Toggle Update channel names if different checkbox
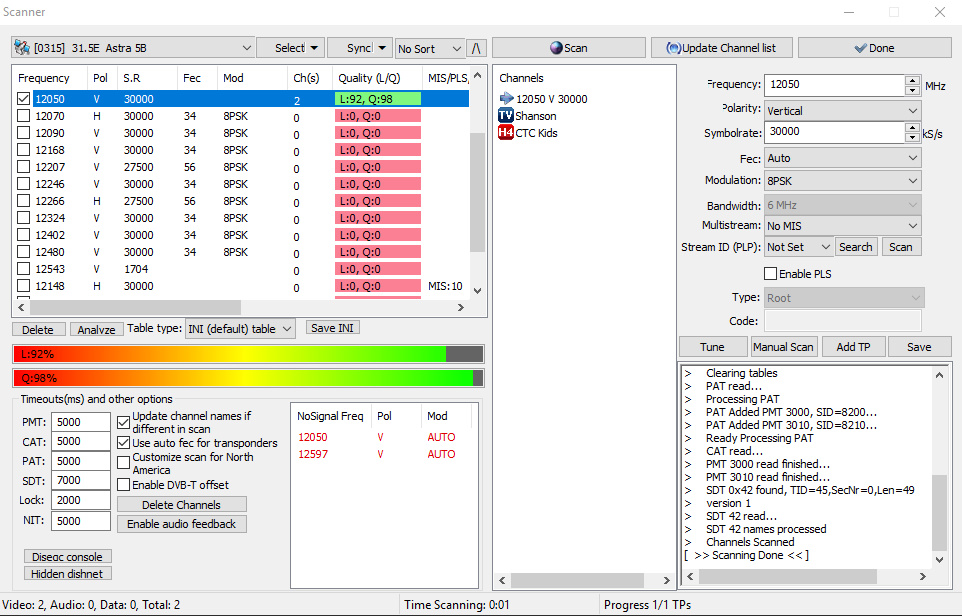 click(x=123, y=422)
